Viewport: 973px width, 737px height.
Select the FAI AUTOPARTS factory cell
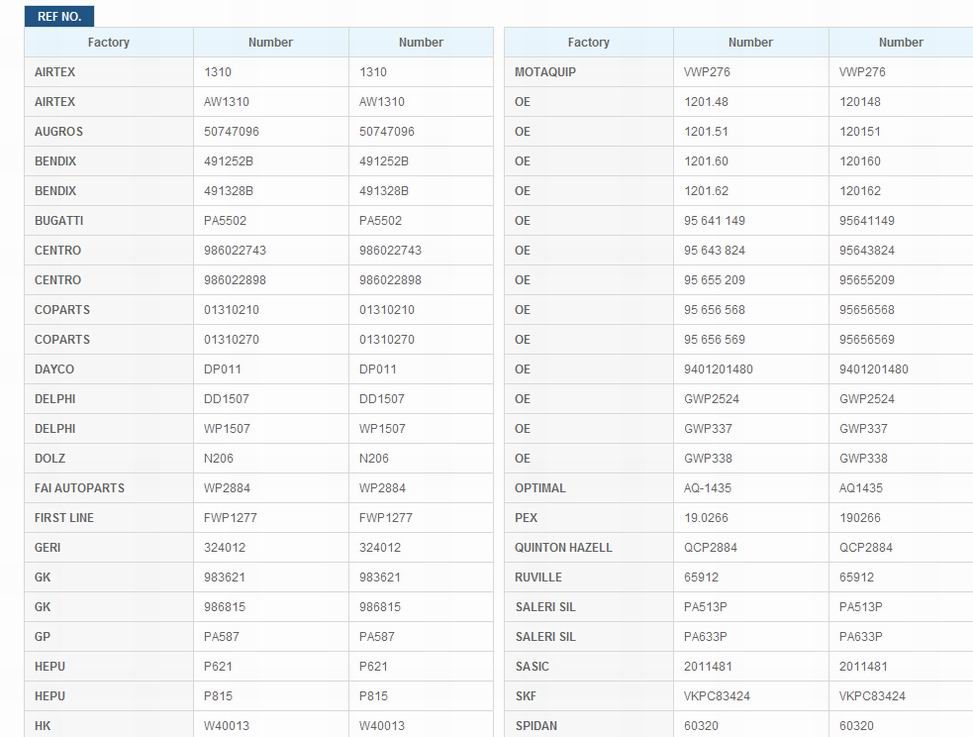109,488
